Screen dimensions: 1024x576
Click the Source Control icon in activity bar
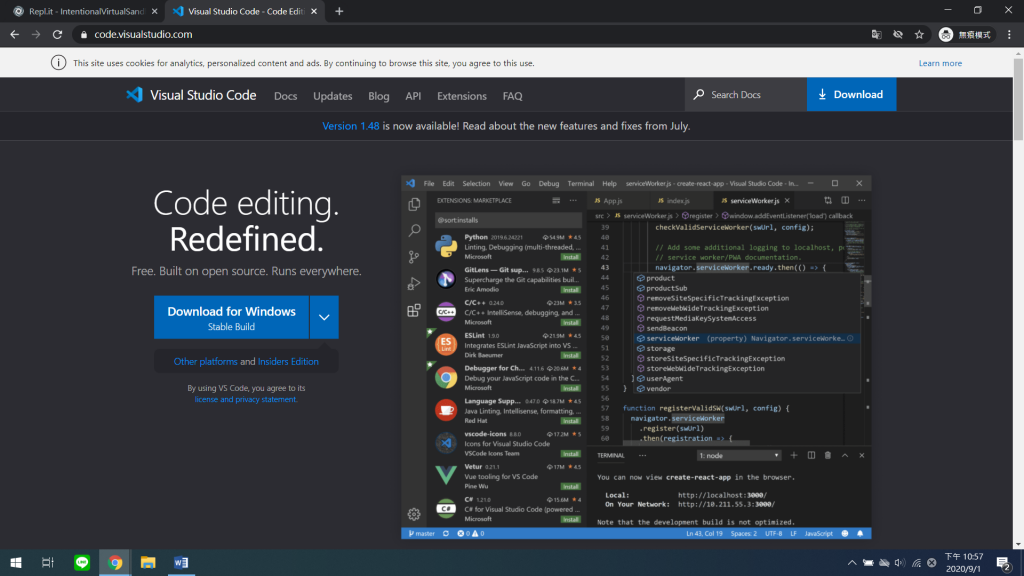click(414, 257)
